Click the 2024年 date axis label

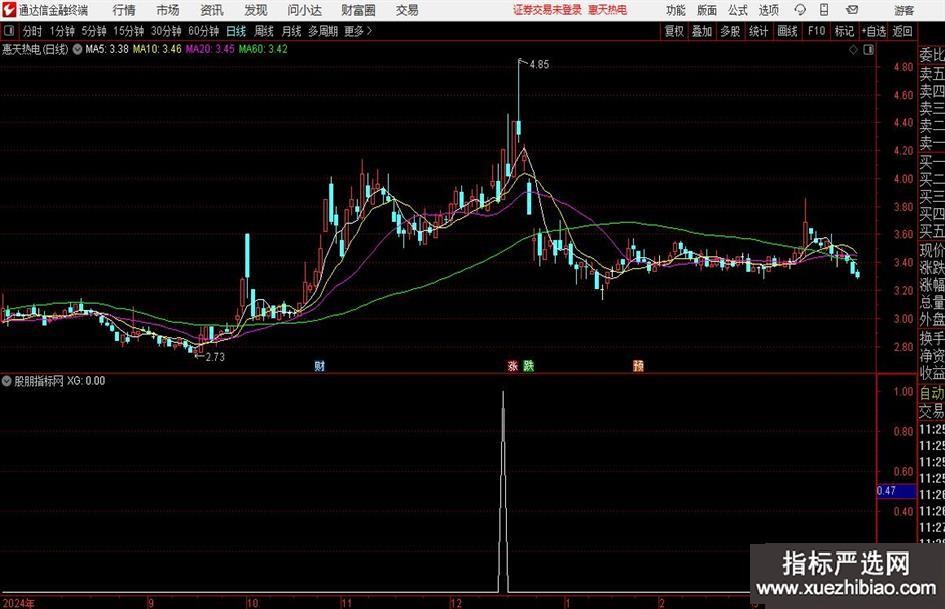[19, 603]
